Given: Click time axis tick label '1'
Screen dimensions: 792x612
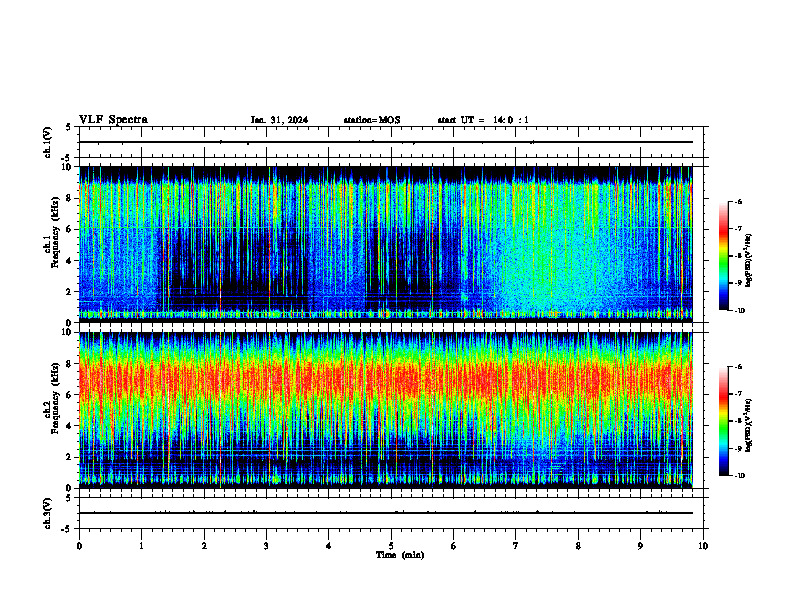Looking at the screenshot, I should [x=141, y=546].
